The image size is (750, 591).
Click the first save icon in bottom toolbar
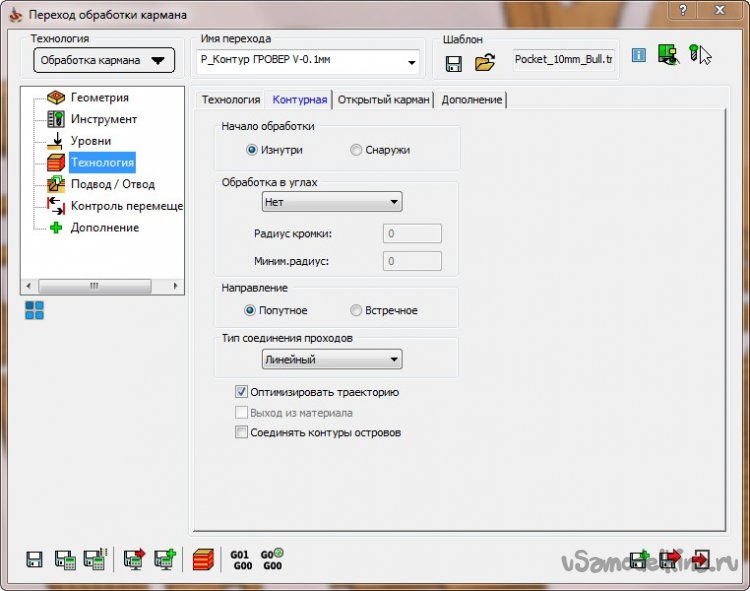coord(35,559)
